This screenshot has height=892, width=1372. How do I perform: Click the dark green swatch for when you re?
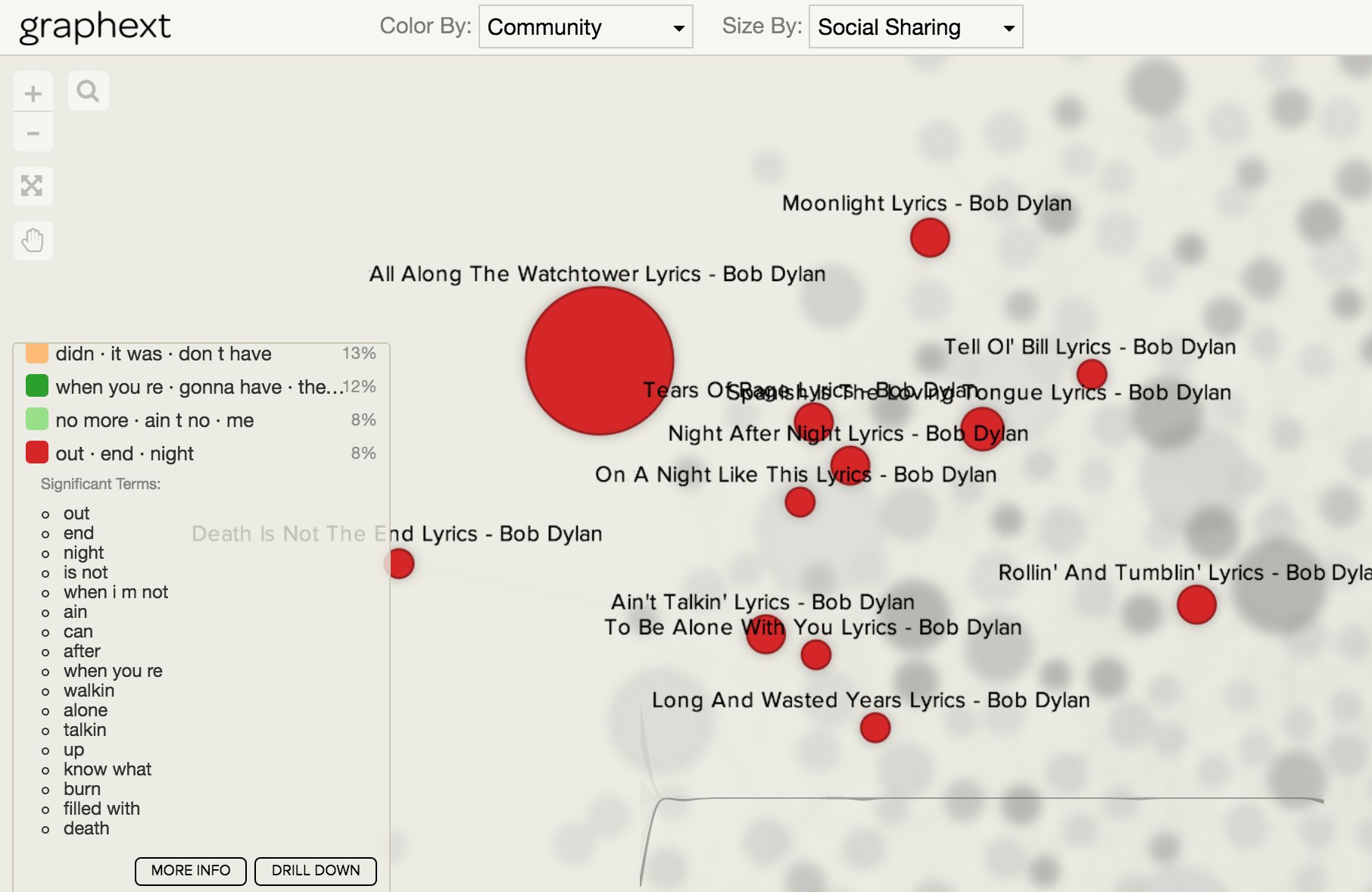pos(37,386)
